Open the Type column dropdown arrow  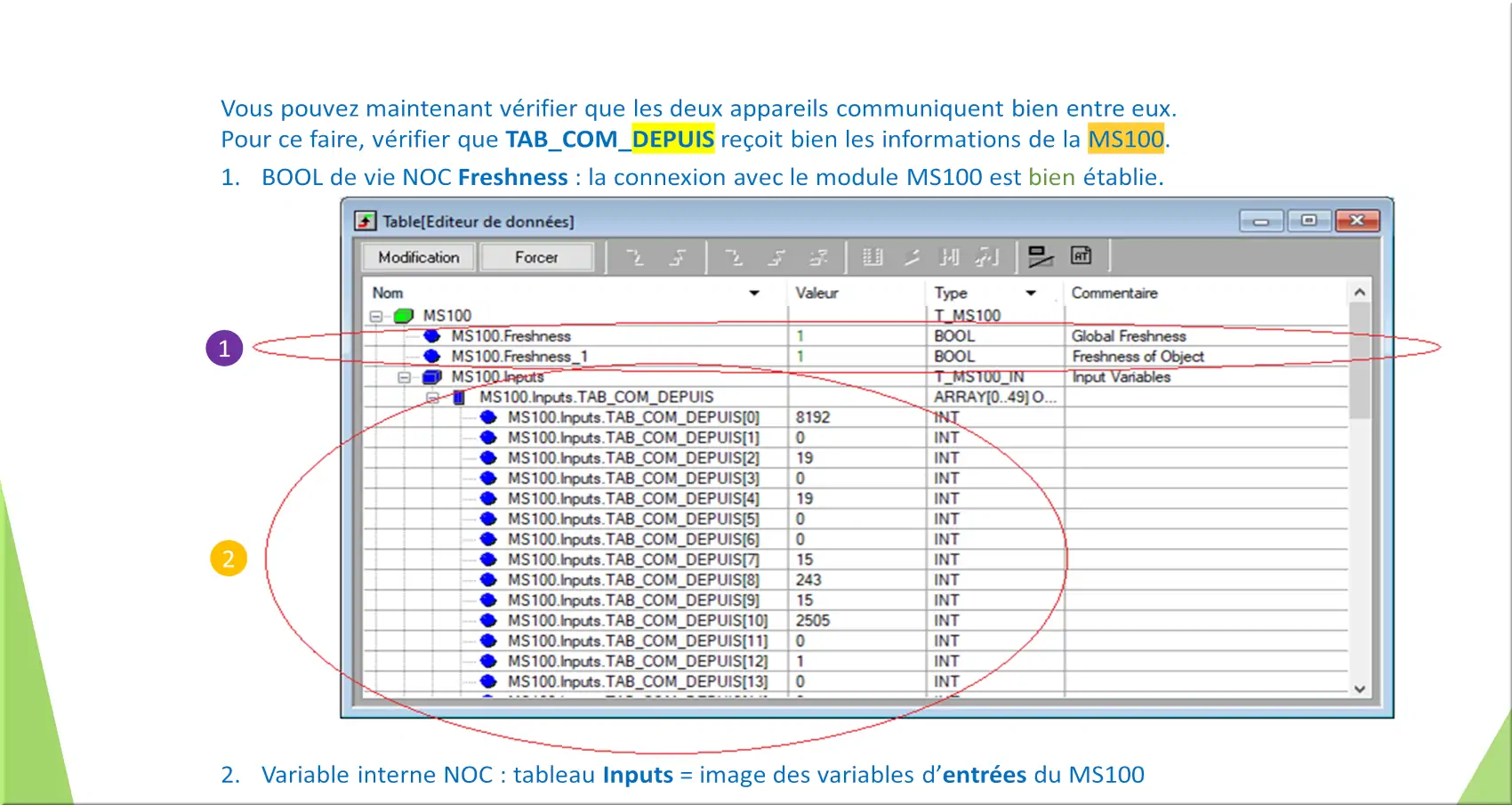[1031, 293]
